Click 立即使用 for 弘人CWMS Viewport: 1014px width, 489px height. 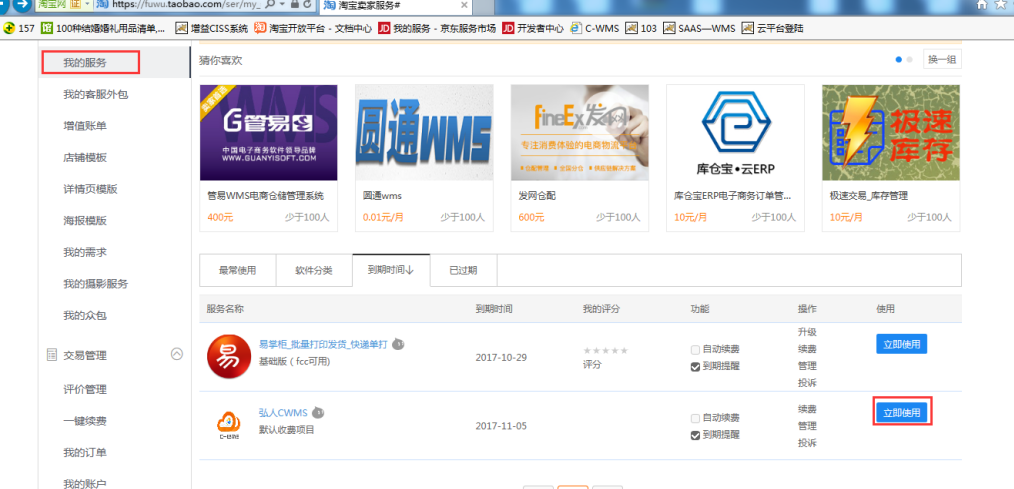[901, 412]
